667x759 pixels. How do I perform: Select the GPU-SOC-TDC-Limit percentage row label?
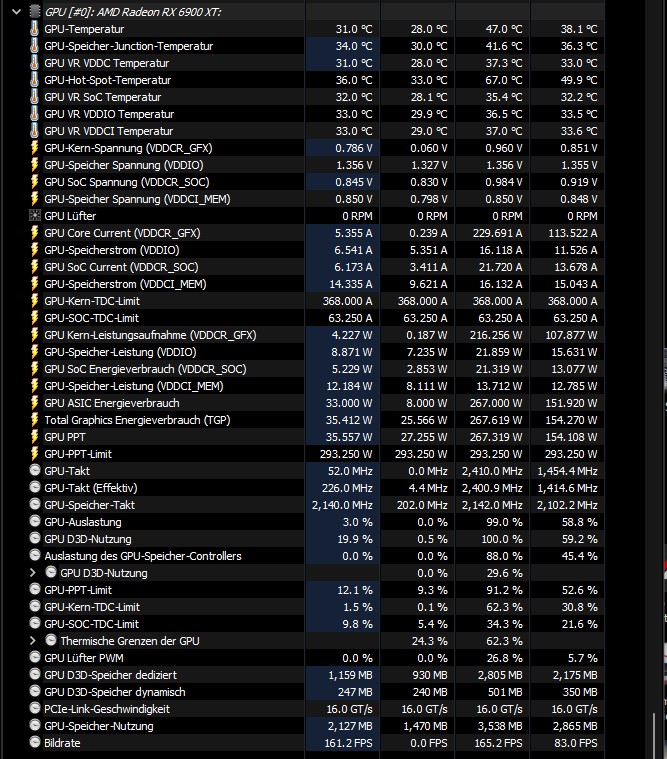point(91,624)
